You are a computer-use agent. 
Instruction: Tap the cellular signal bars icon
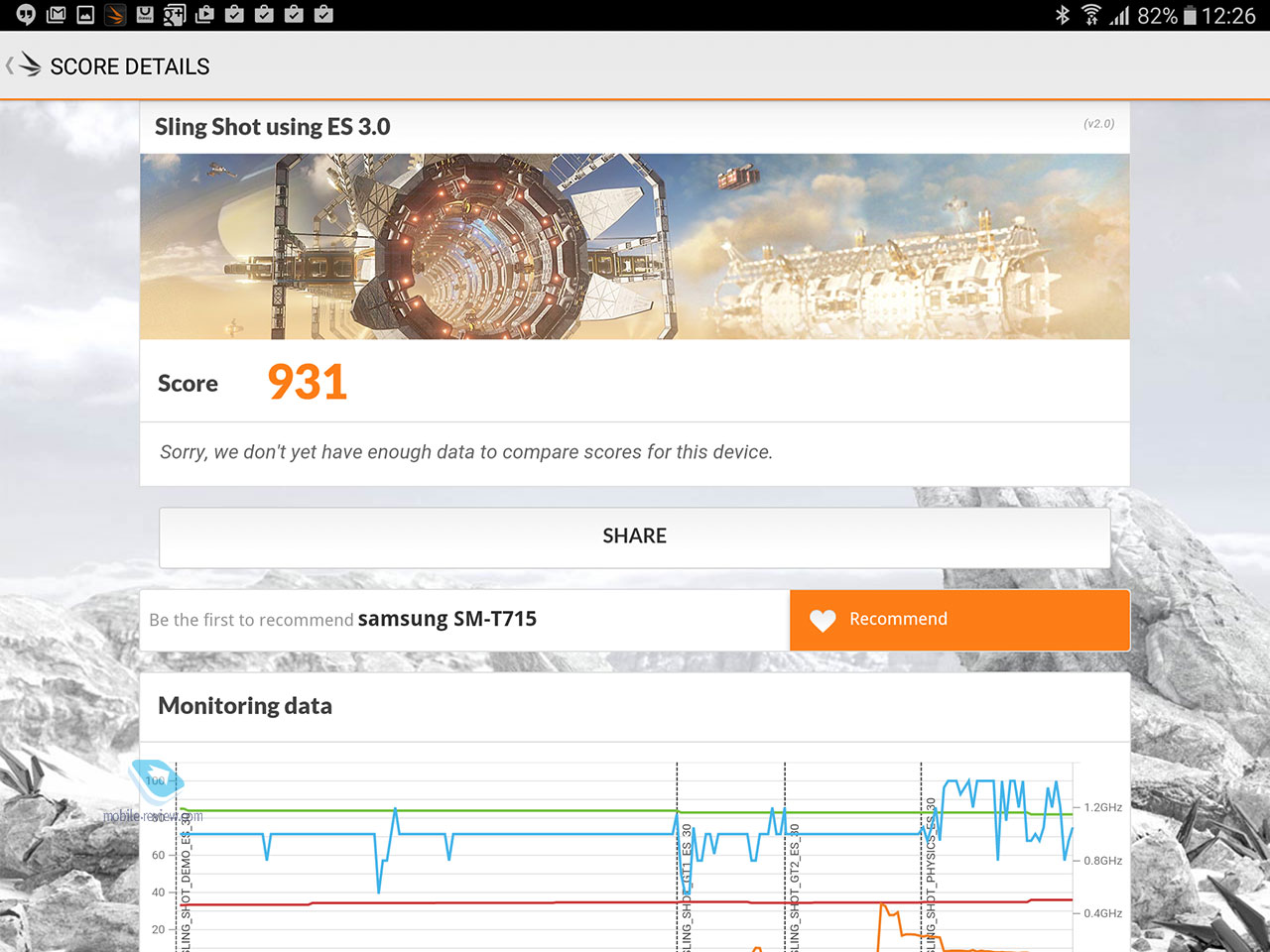click(x=1120, y=16)
